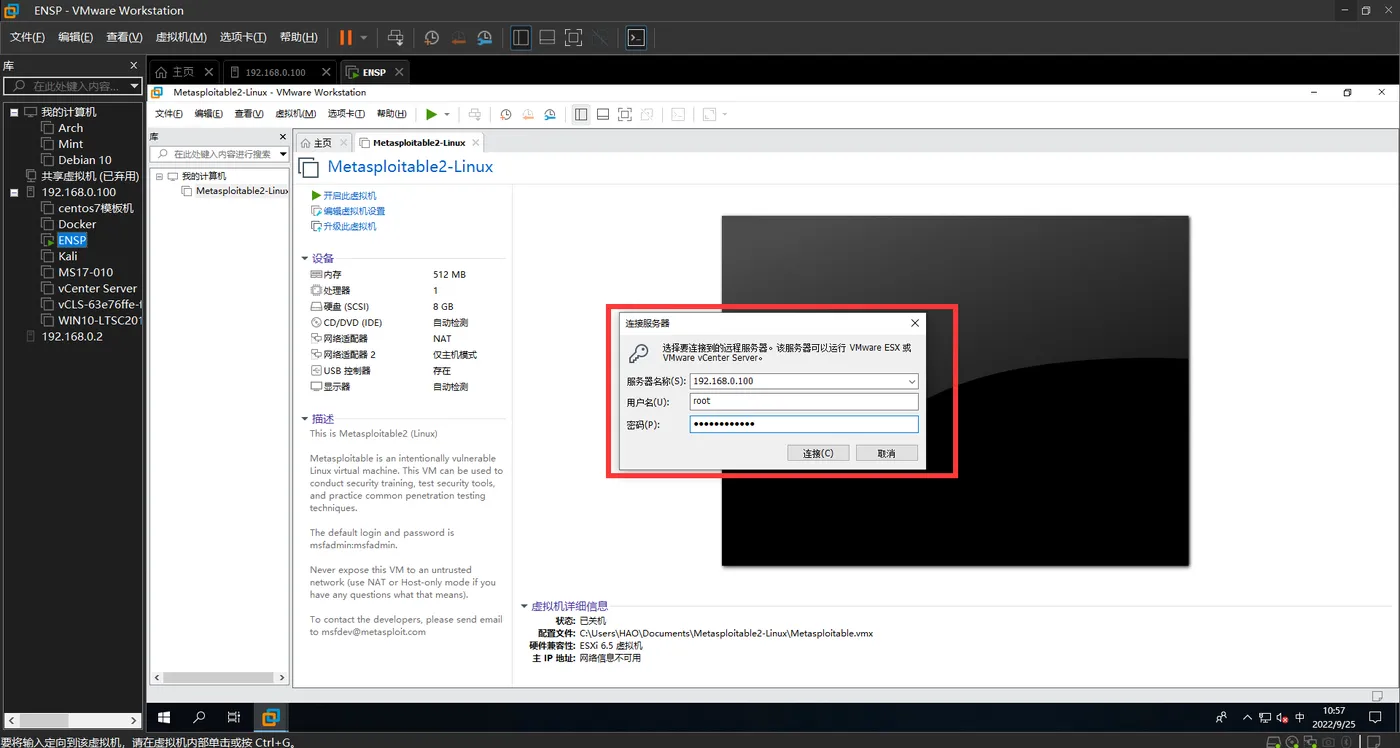Screen dimensions: 1400x748
Task: Open console view icon in outer toolbar
Action: pyautogui.click(x=636, y=37)
